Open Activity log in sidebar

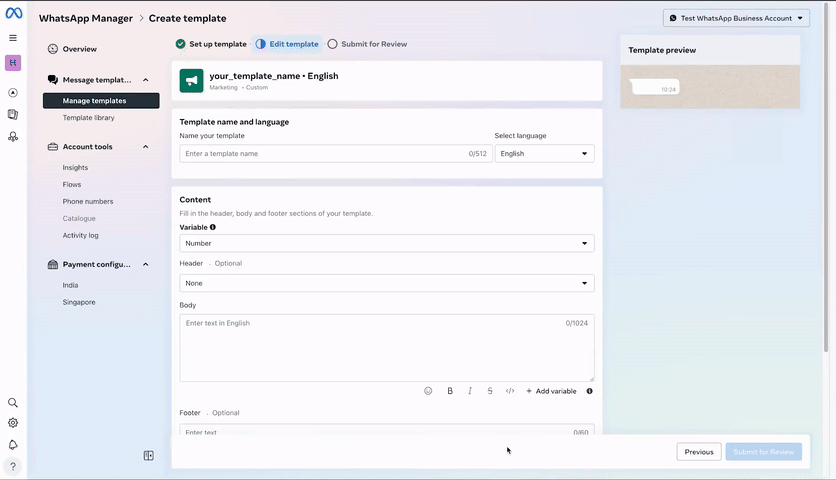pos(81,235)
